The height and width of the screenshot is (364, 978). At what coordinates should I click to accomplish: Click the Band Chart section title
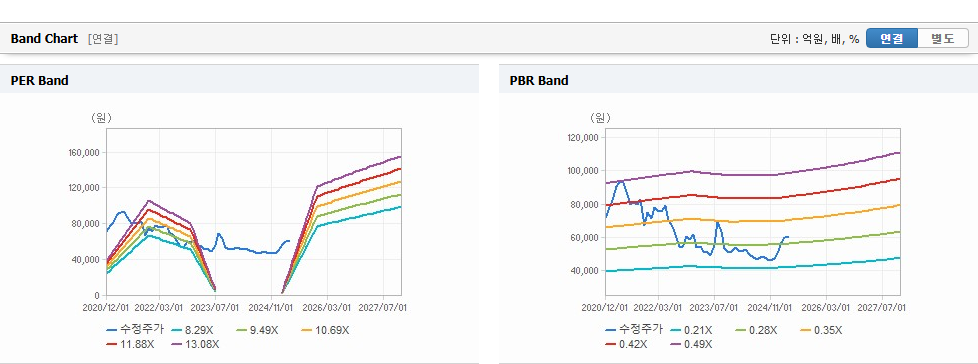click(x=44, y=39)
